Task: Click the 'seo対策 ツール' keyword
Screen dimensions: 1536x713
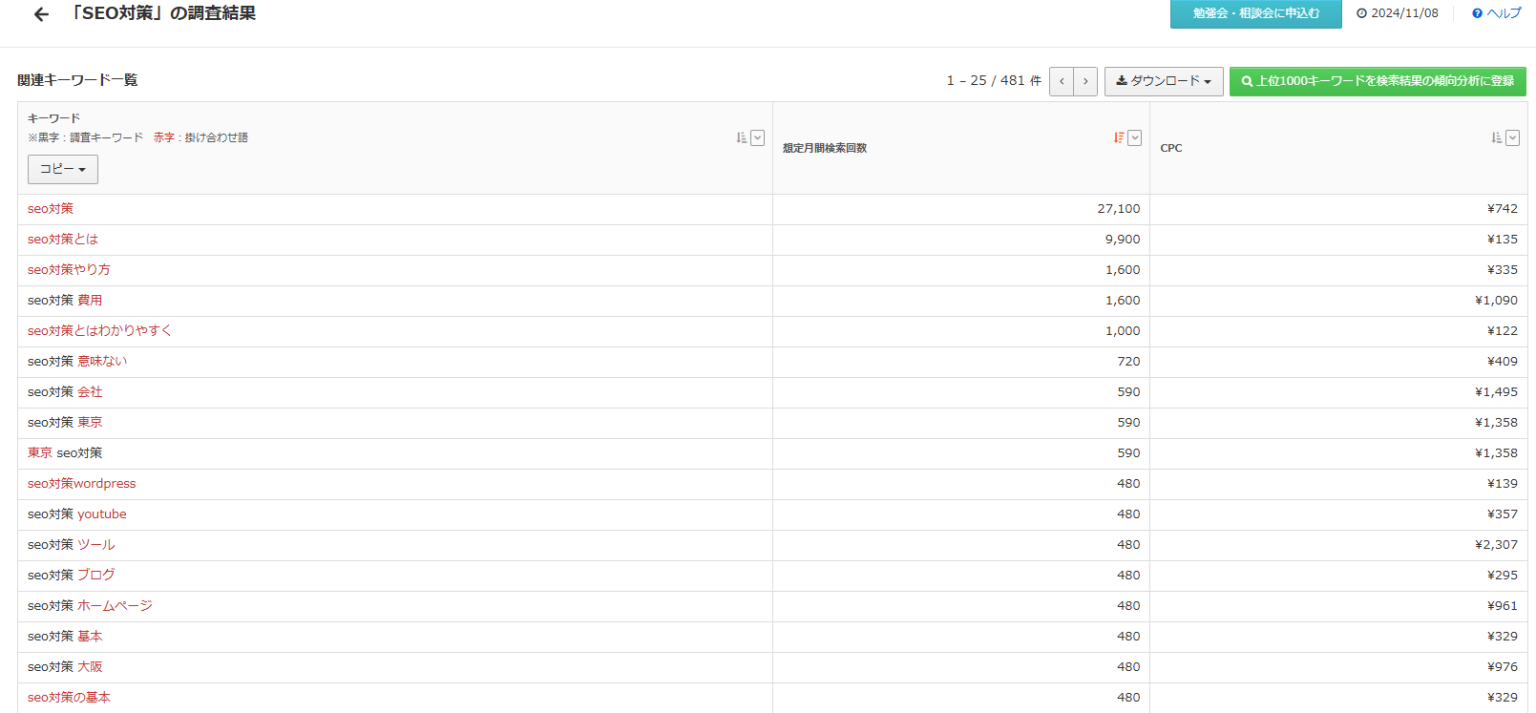Action: [71, 545]
